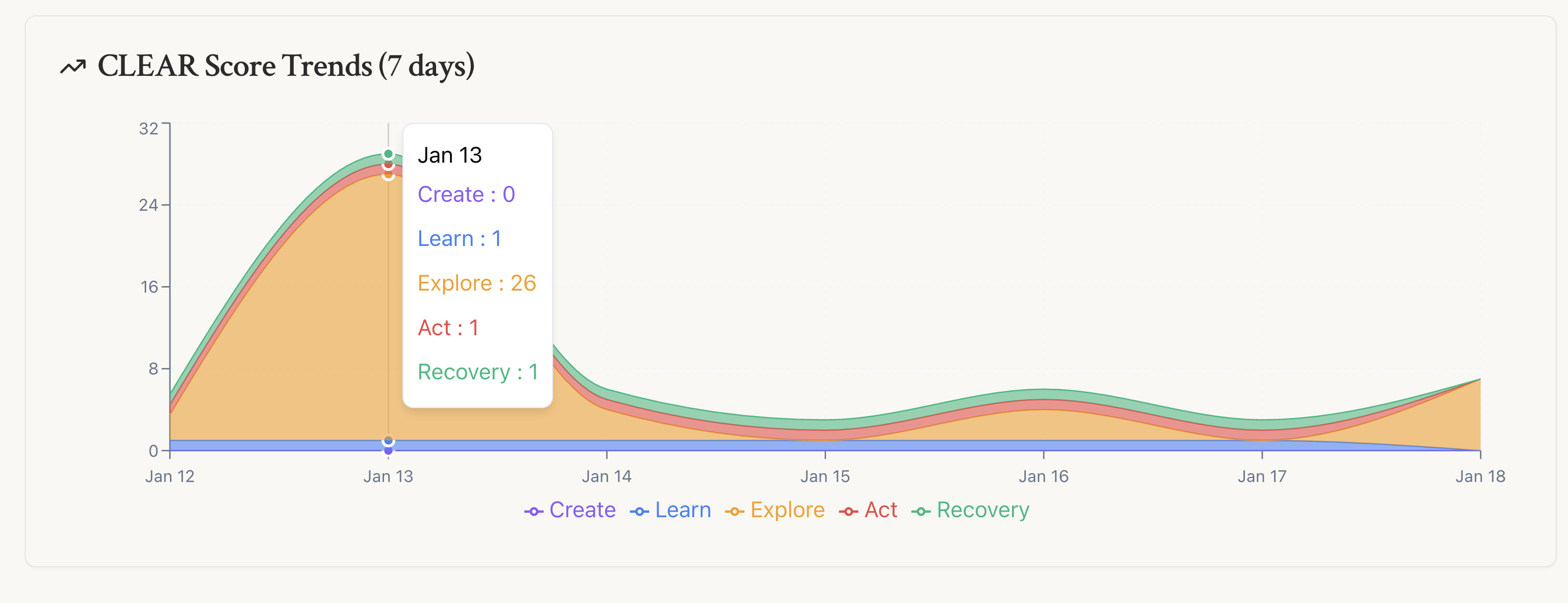Click the Jan 13 tooltip header
This screenshot has width=1568, height=603.
449,155
